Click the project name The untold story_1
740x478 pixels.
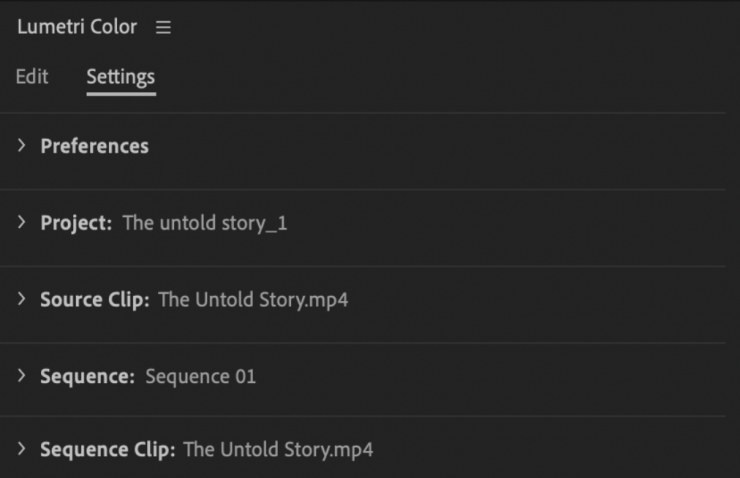(205, 223)
